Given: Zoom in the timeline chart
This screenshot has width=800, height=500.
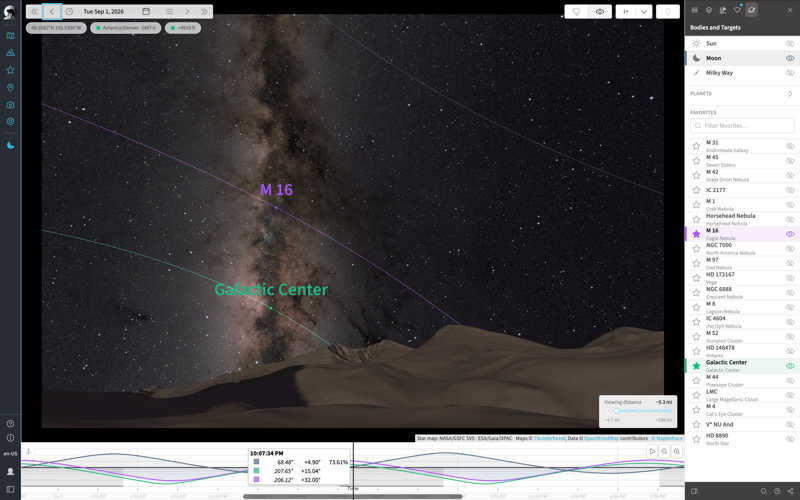Looking at the screenshot, I should click(x=677, y=451).
